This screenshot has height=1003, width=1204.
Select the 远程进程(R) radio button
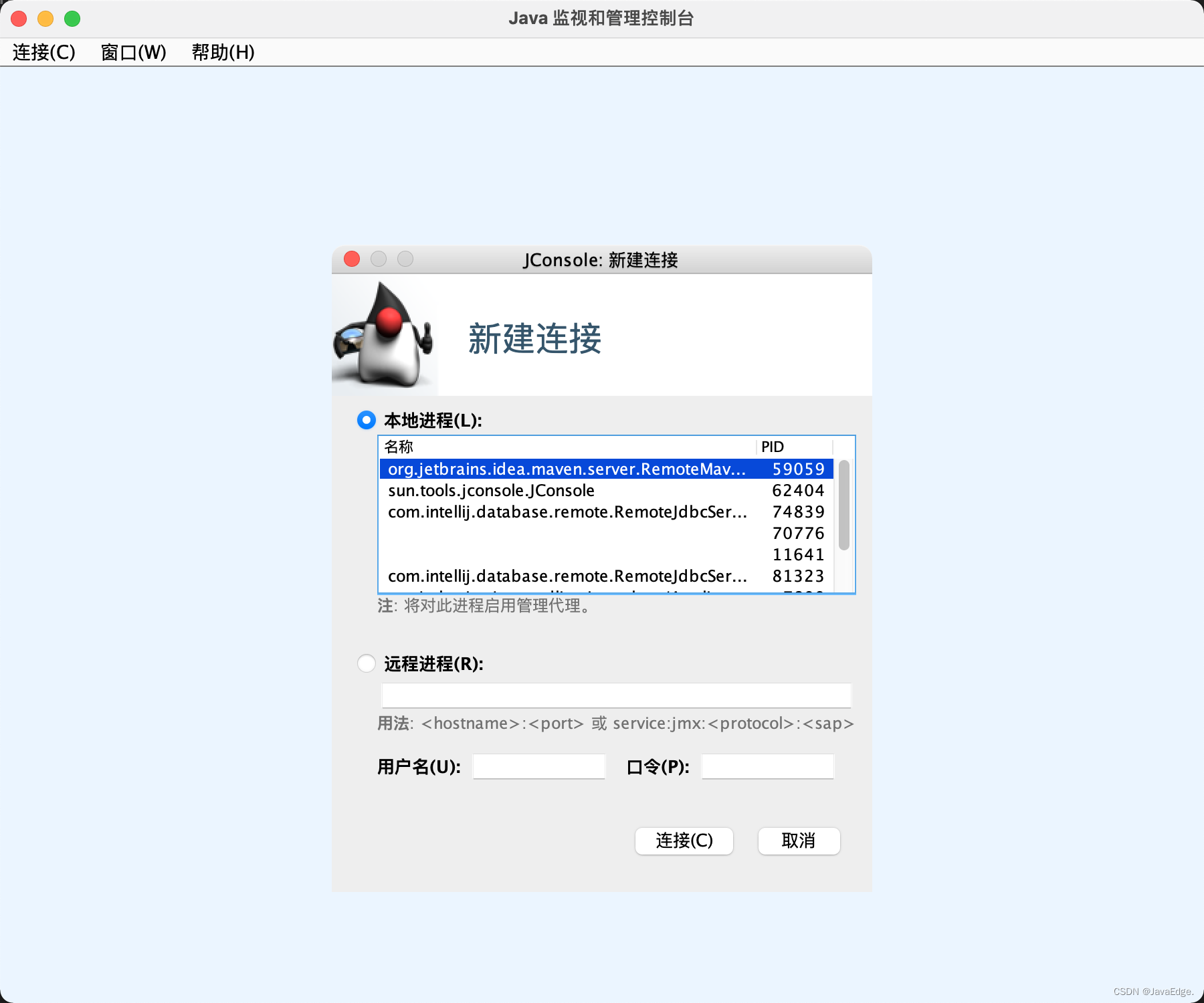click(367, 663)
